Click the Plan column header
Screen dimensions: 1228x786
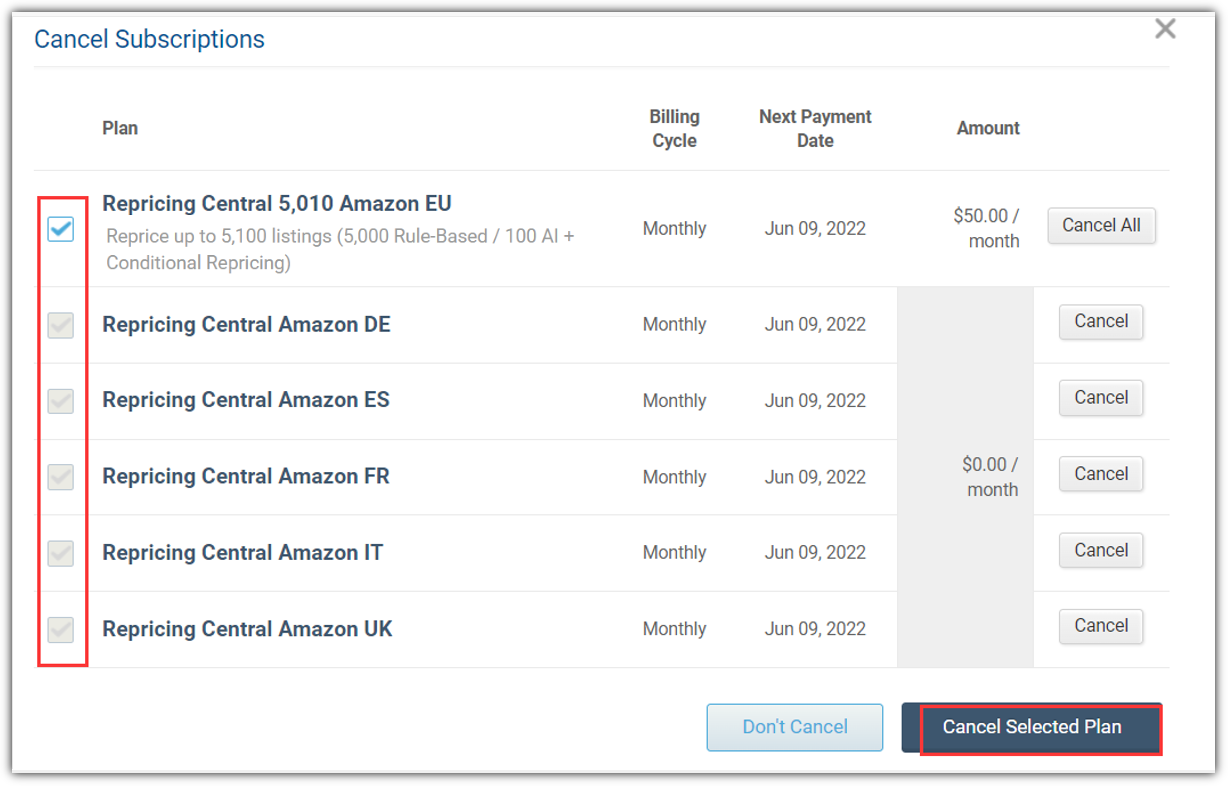pos(120,128)
